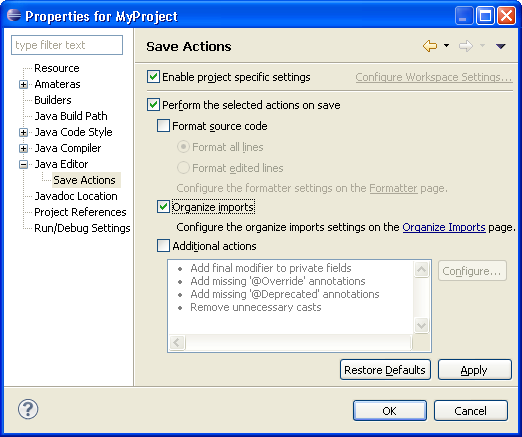Image resolution: width=522 pixels, height=437 pixels.
Task: Click the actions list scroll left arrow
Action: point(177,342)
